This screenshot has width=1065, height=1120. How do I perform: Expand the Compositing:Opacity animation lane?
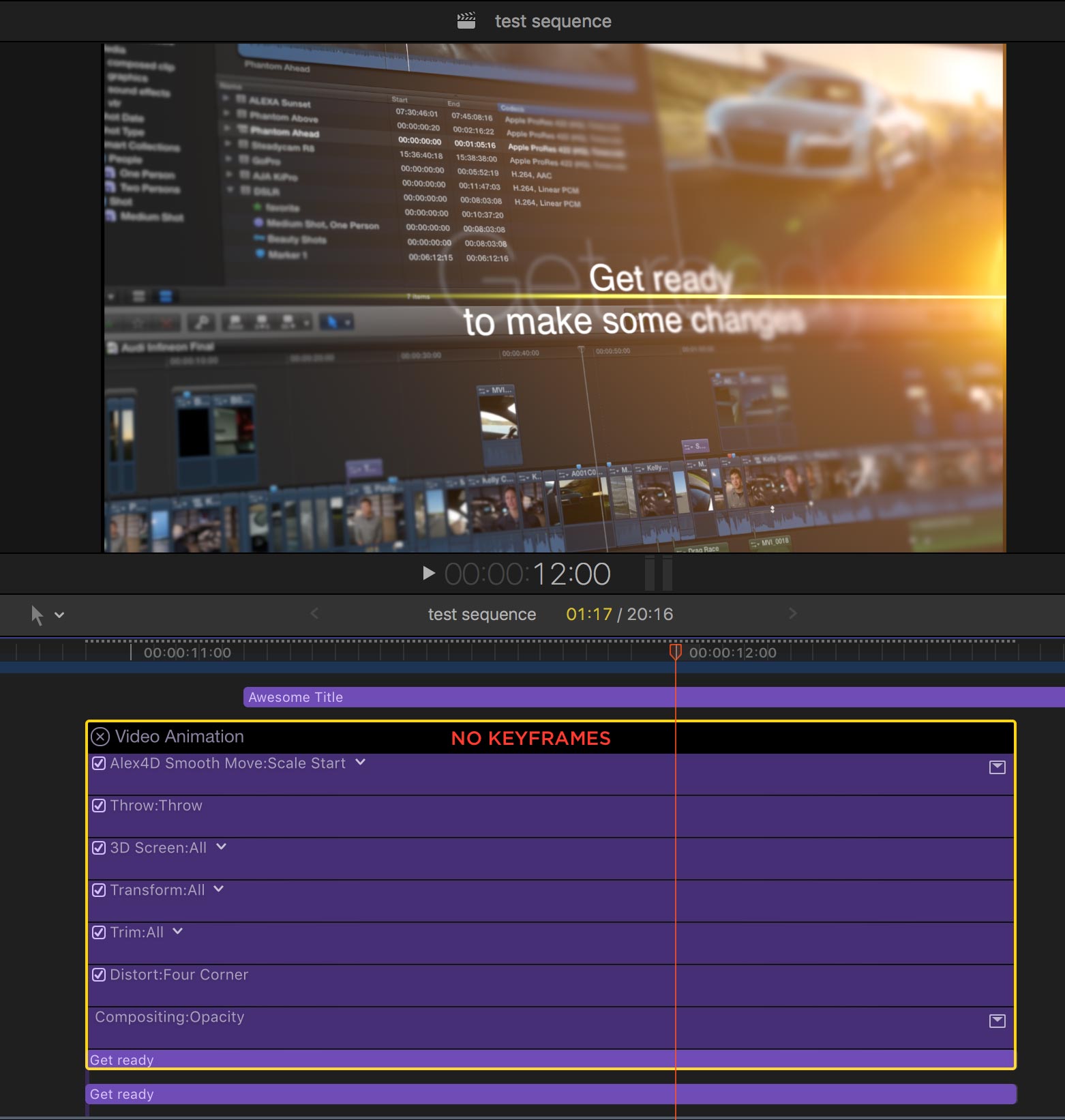point(997,1021)
